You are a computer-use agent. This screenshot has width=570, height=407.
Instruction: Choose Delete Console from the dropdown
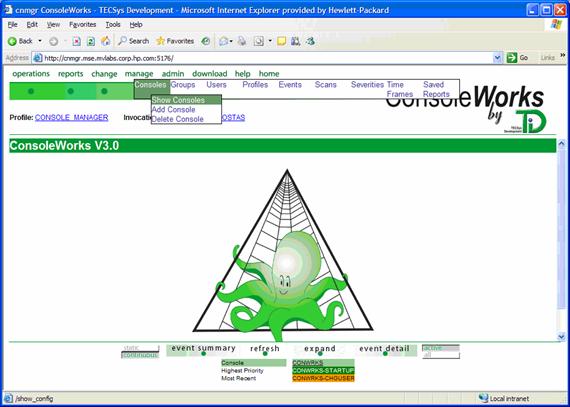click(177, 119)
